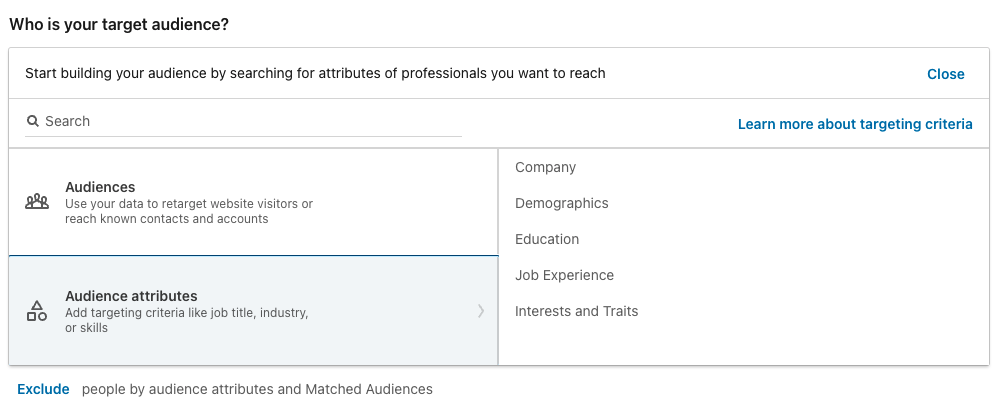Click the Exclude link
This screenshot has width=998, height=407.
[43, 389]
